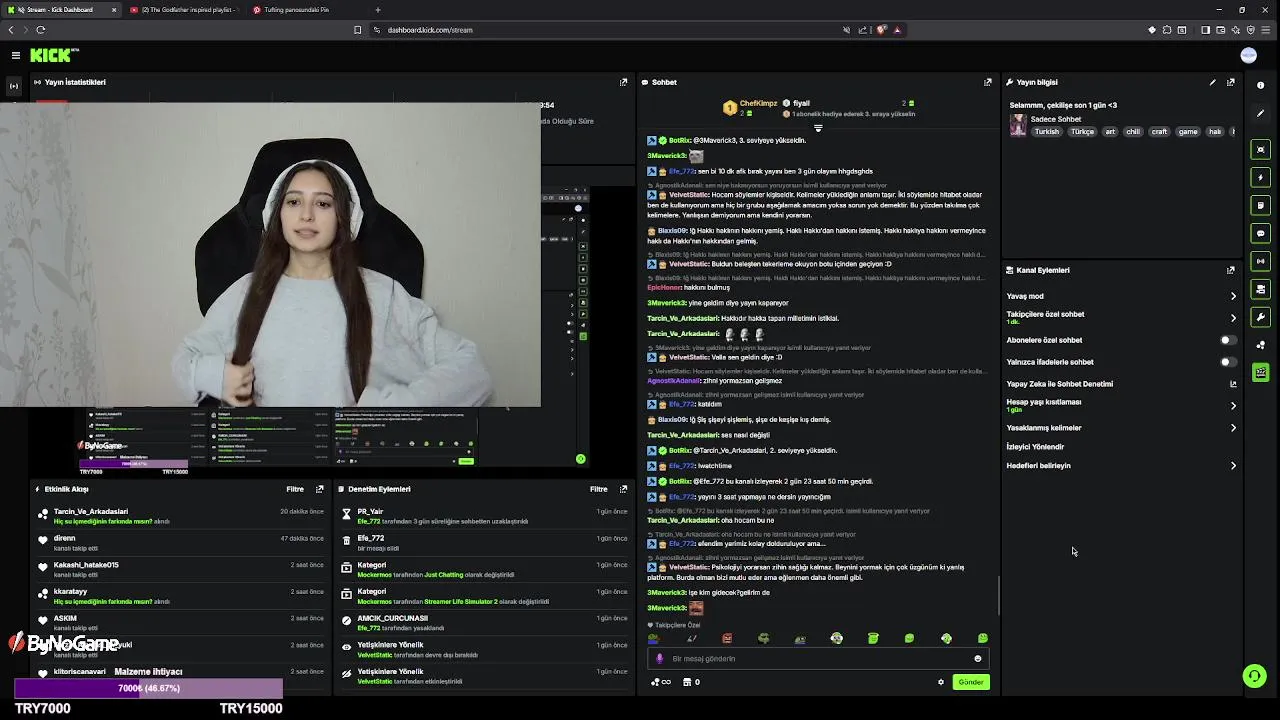Viewport: 1280px width, 720px height.
Task: Open the emoji picker in message box
Action: [977, 658]
